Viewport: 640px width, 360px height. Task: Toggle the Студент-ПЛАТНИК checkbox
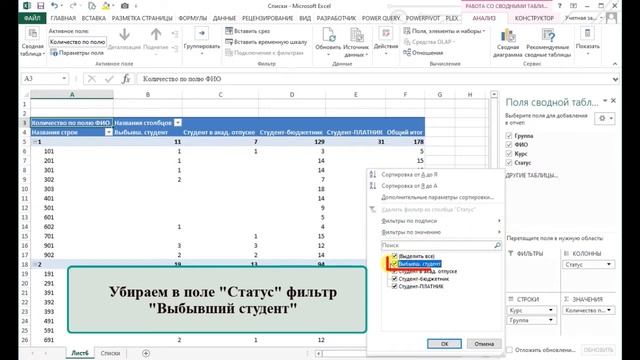click(x=394, y=286)
